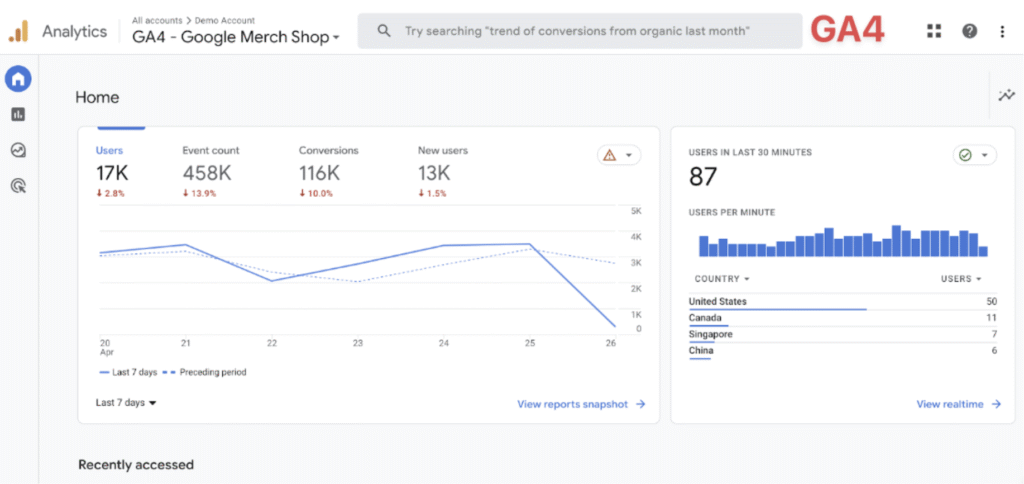The width and height of the screenshot is (1024, 484).
Task: Click the Help question mark icon
Action: click(969, 31)
